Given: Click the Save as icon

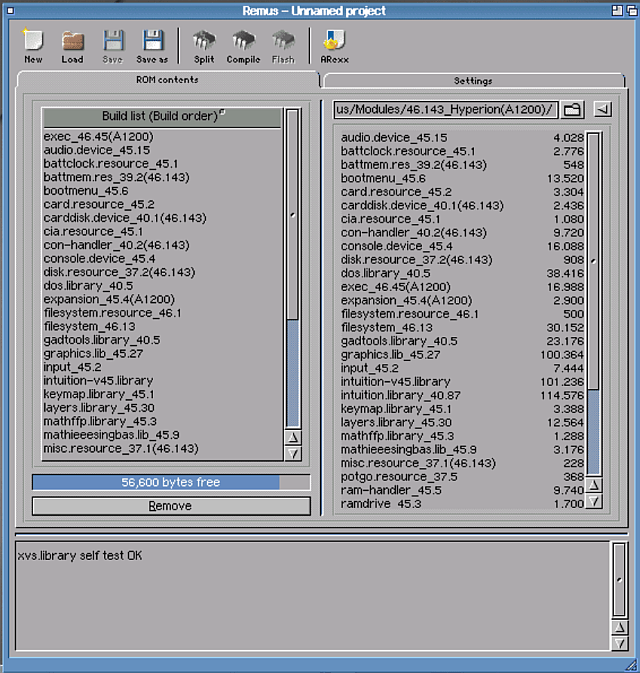Looking at the screenshot, I should [x=152, y=42].
